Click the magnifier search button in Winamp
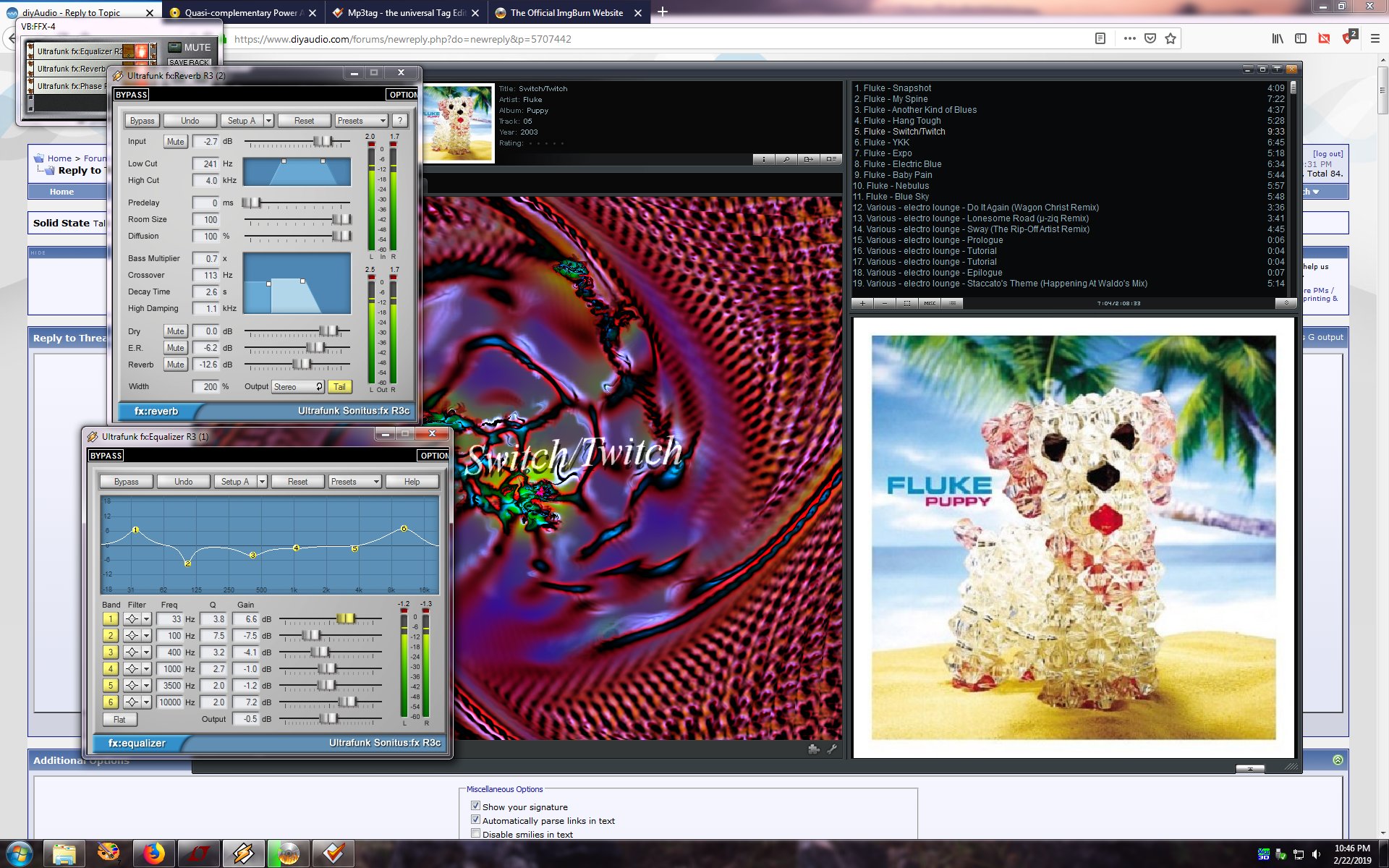This screenshot has width=1389, height=868. 786,159
